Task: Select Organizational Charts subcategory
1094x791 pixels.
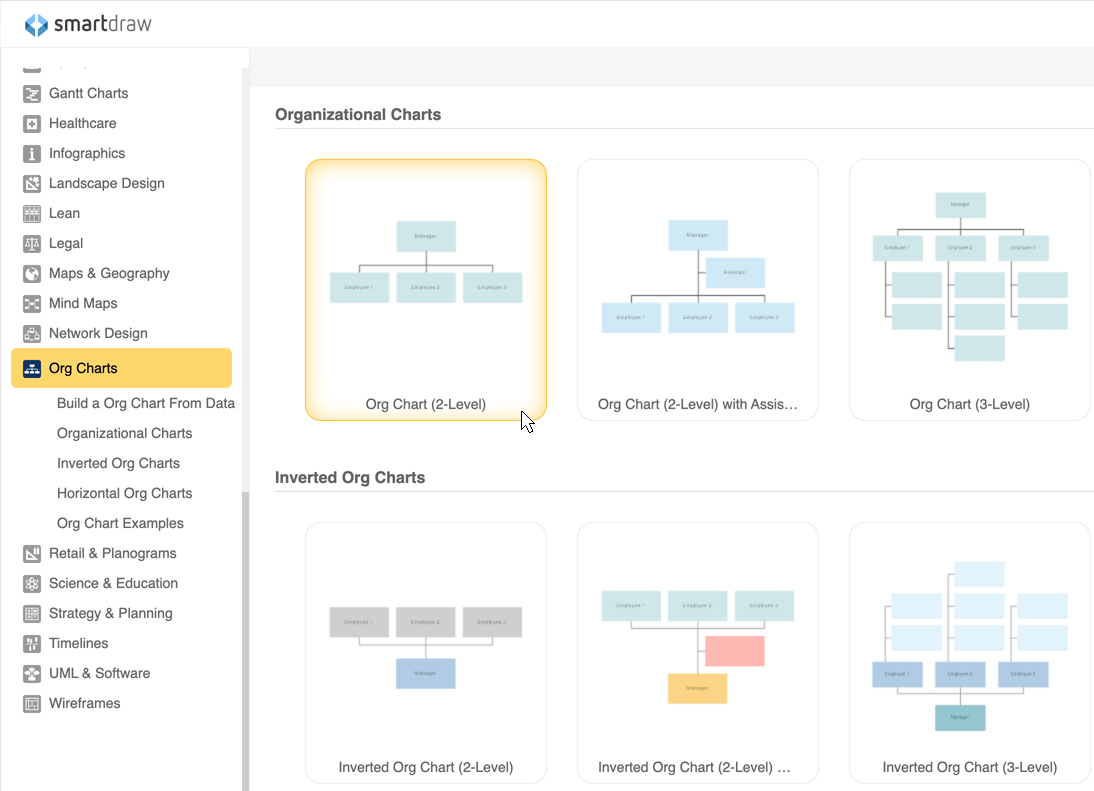Action: click(124, 433)
